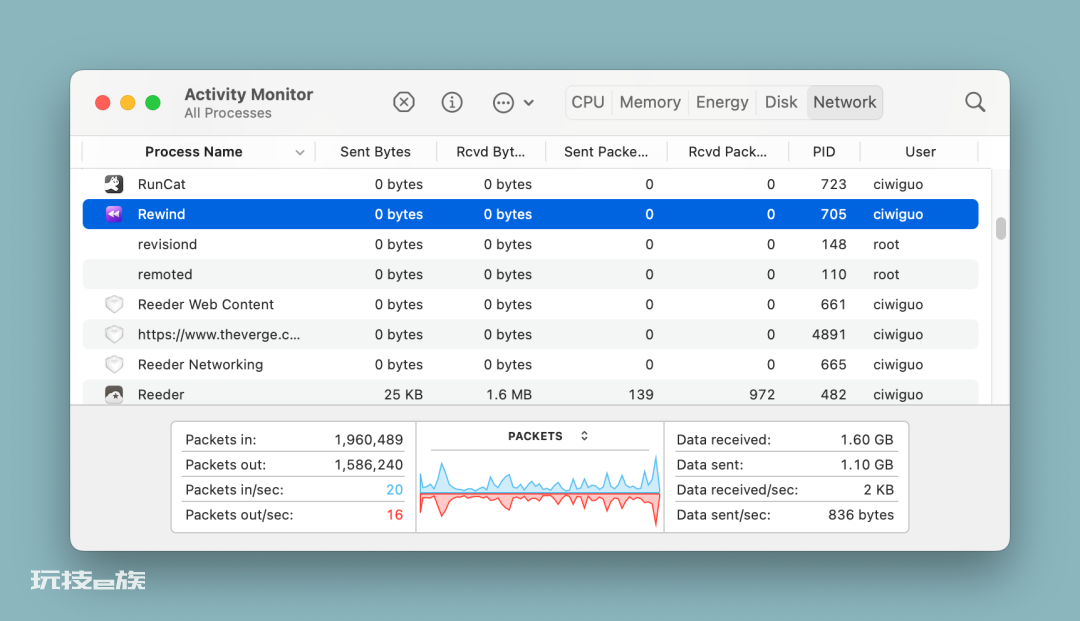Image resolution: width=1080 pixels, height=621 pixels.
Task: Open the ellipsis more-actions menu
Action: (x=513, y=103)
